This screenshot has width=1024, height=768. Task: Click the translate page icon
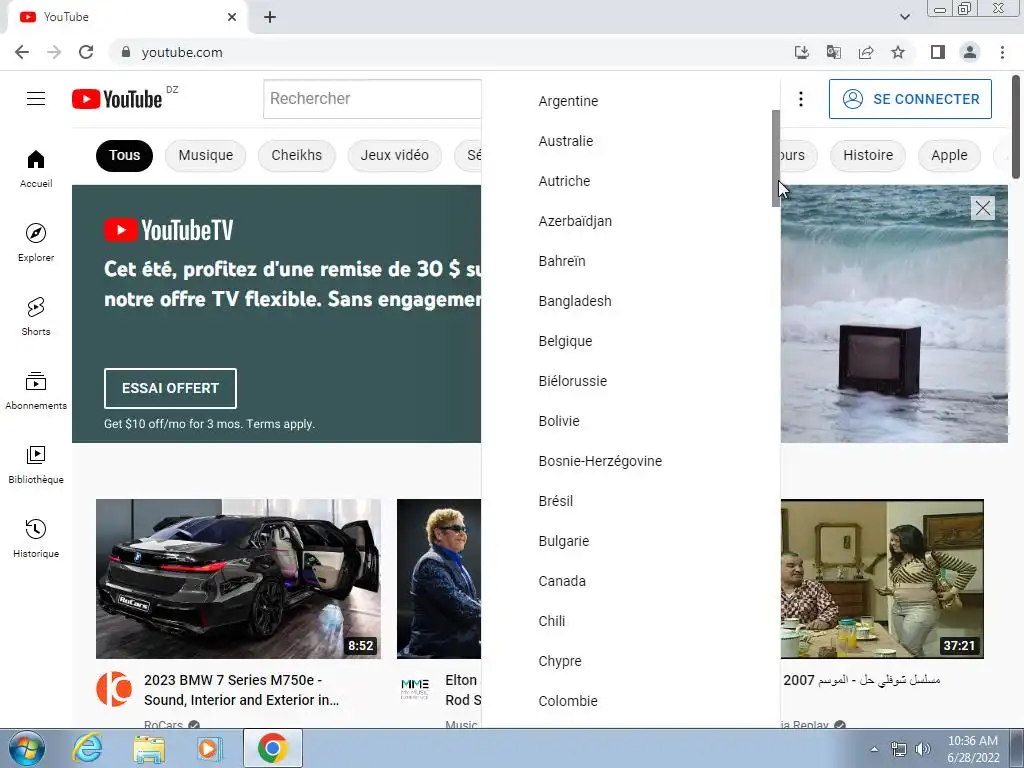pos(834,52)
